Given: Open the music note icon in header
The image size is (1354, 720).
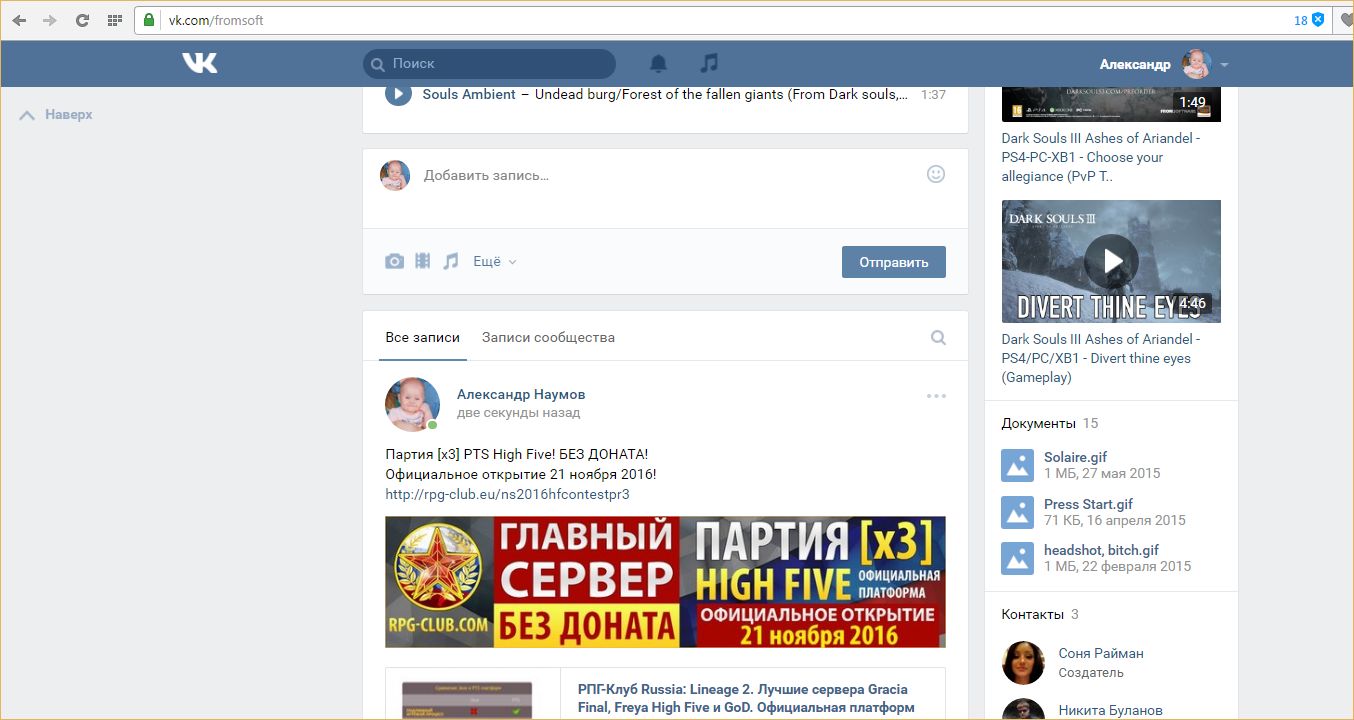Looking at the screenshot, I should (x=709, y=63).
